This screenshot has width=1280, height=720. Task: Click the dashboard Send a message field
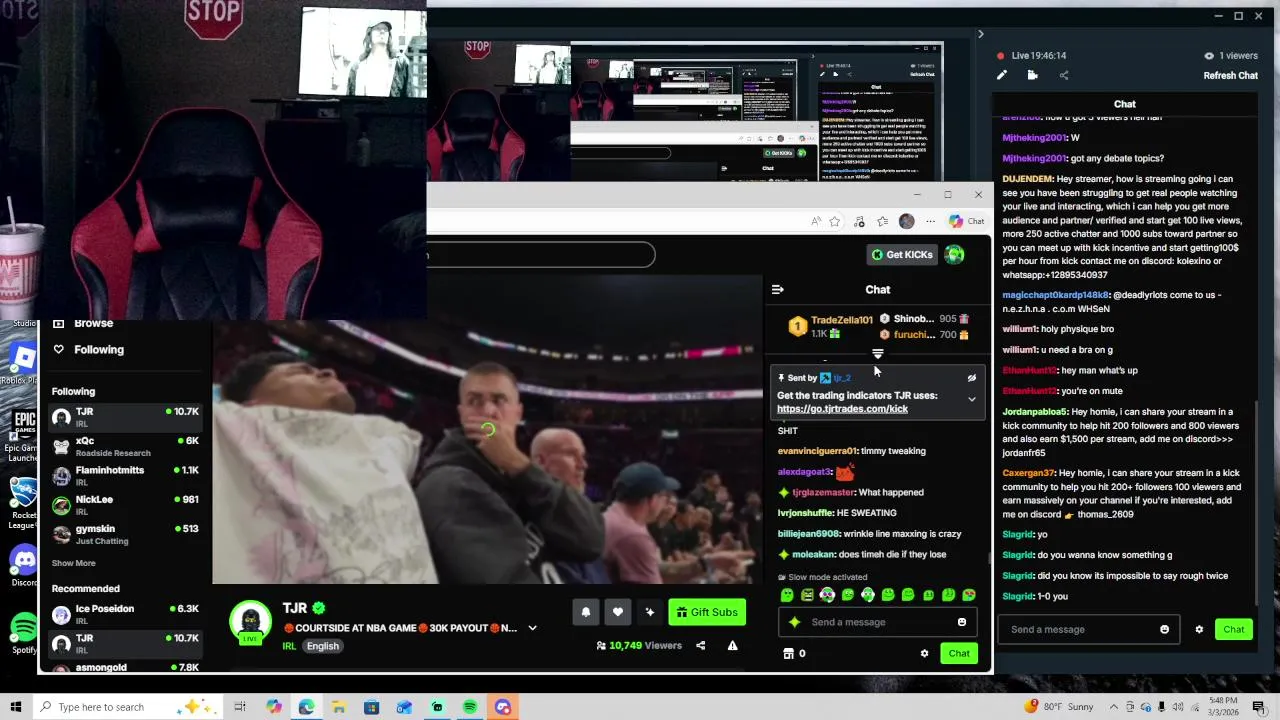point(1088,629)
